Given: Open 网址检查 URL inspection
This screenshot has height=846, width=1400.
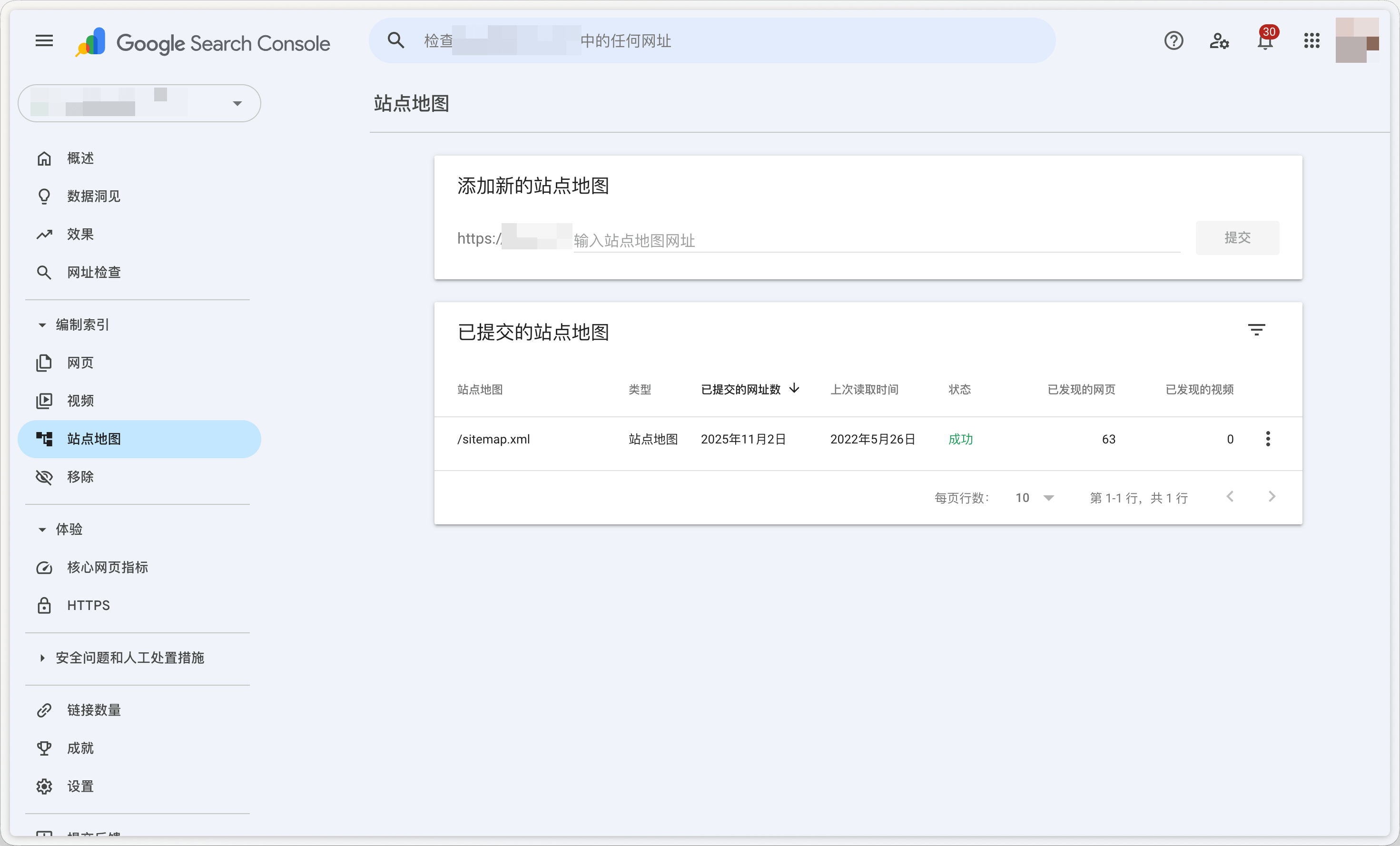Looking at the screenshot, I should pyautogui.click(x=139, y=273).
